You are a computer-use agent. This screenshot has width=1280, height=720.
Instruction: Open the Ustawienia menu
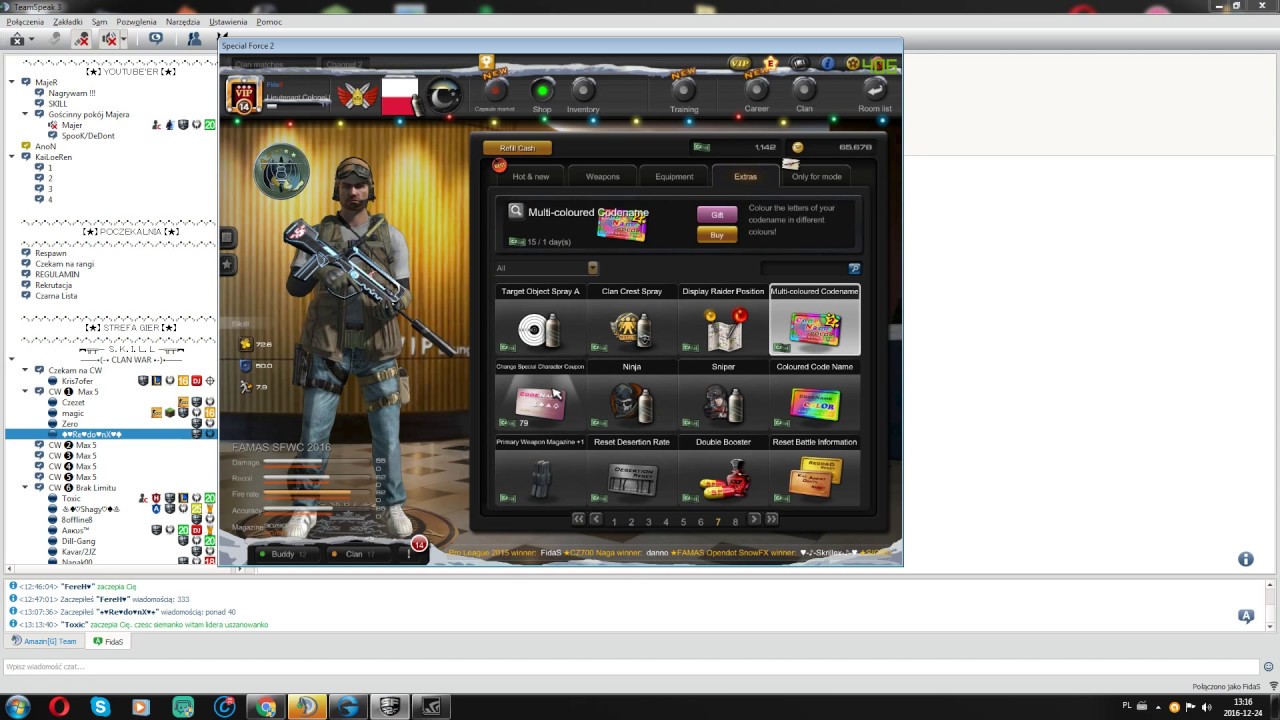pyautogui.click(x=228, y=21)
